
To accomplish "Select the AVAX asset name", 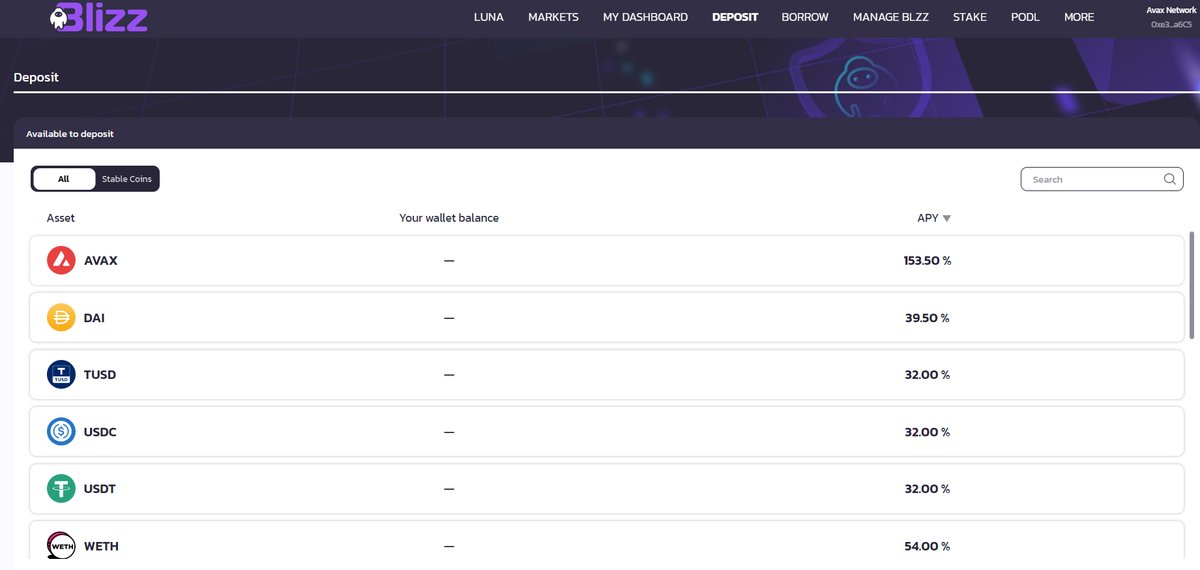I will point(101,261).
